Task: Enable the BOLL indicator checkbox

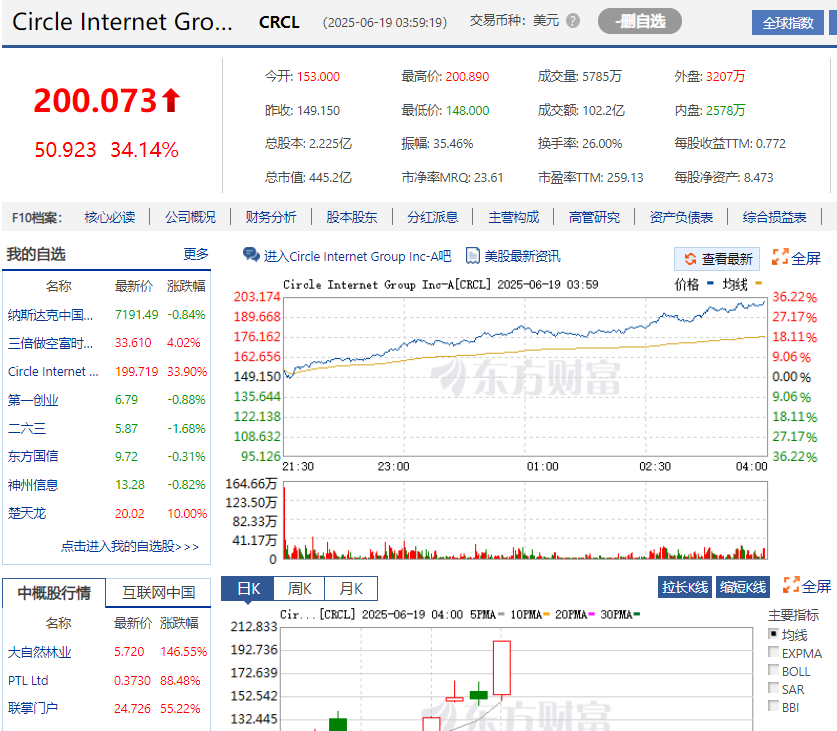Action: 773,670
